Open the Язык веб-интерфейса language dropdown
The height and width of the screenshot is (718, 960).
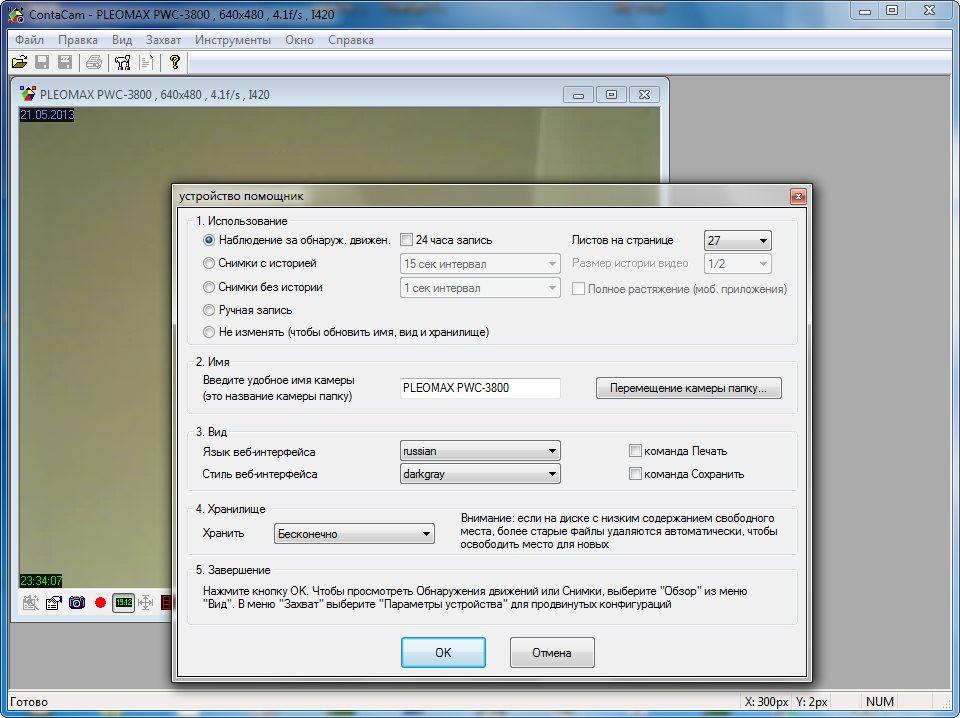click(480, 451)
